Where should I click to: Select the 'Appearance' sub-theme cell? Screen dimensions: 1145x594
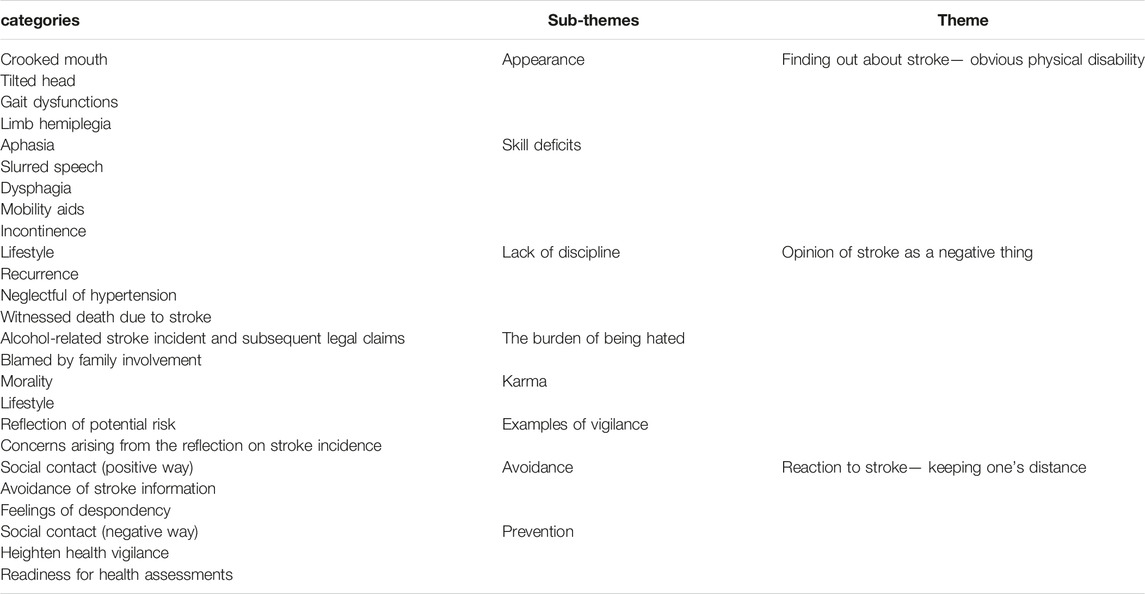coord(543,60)
